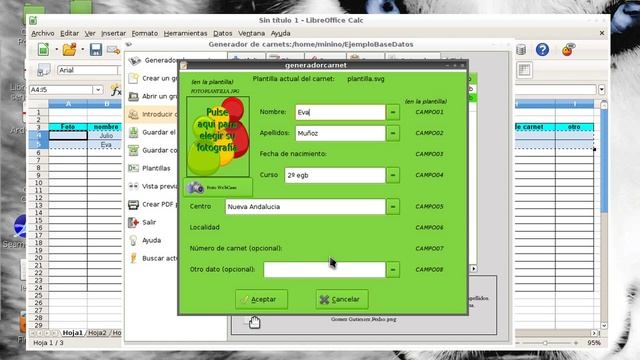The height and width of the screenshot is (360, 640).
Task: Select column A header in Calc
Action: pos(68,104)
